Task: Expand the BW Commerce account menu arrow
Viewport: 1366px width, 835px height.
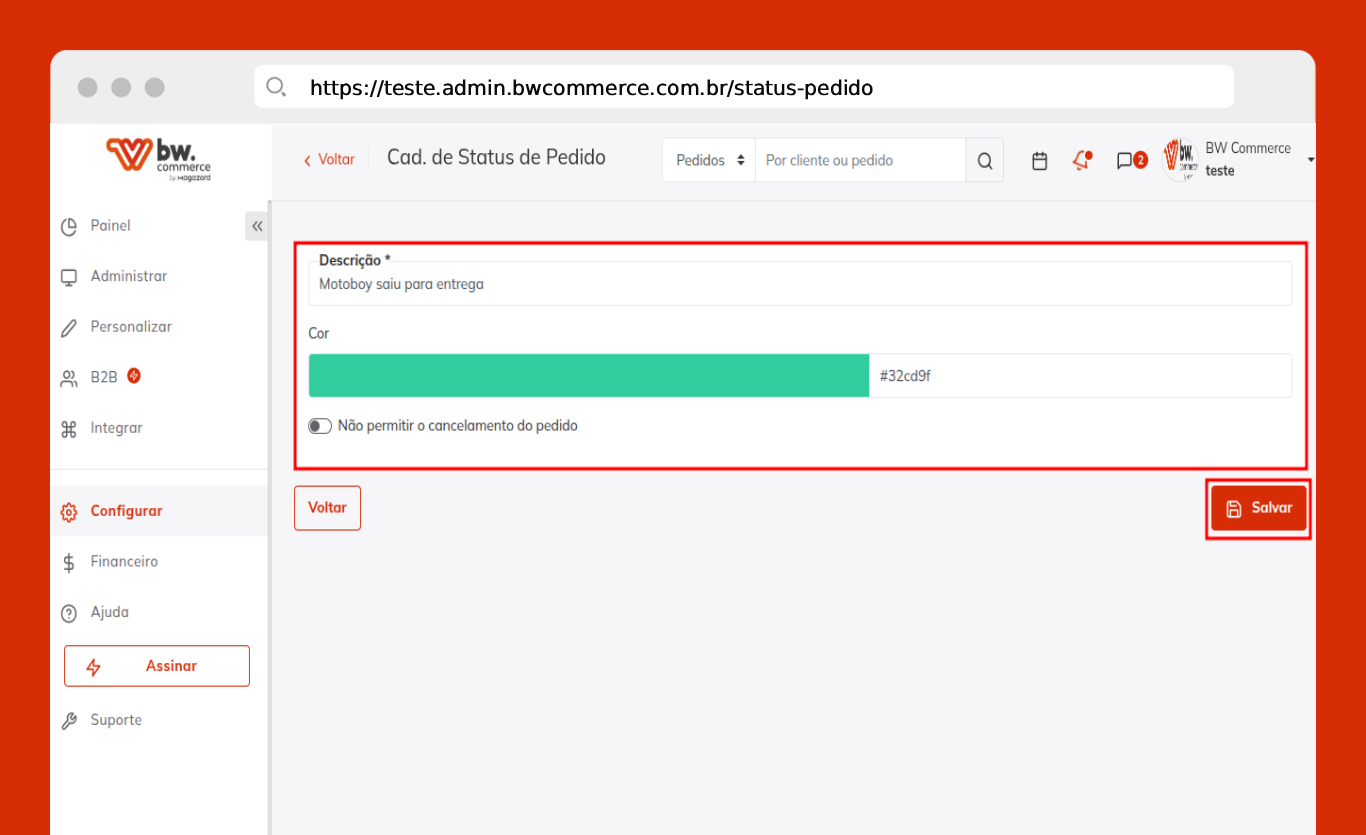Action: tap(1310, 160)
